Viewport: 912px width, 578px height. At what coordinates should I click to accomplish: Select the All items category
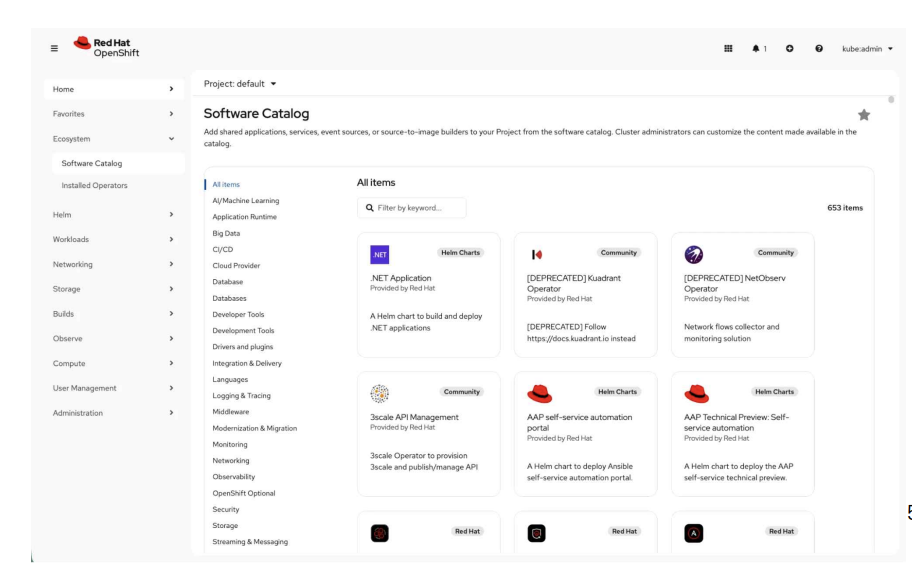click(226, 184)
